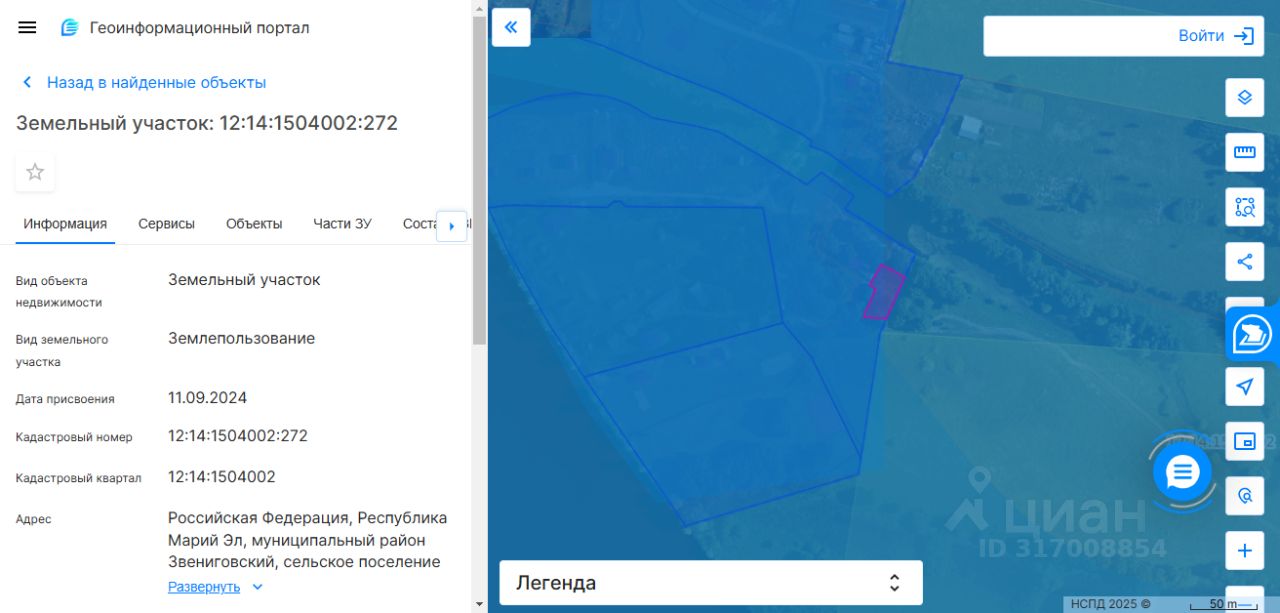Click the Вид объекта недвижимости label
Image resolution: width=1280 pixels, height=613 pixels.
point(59,292)
